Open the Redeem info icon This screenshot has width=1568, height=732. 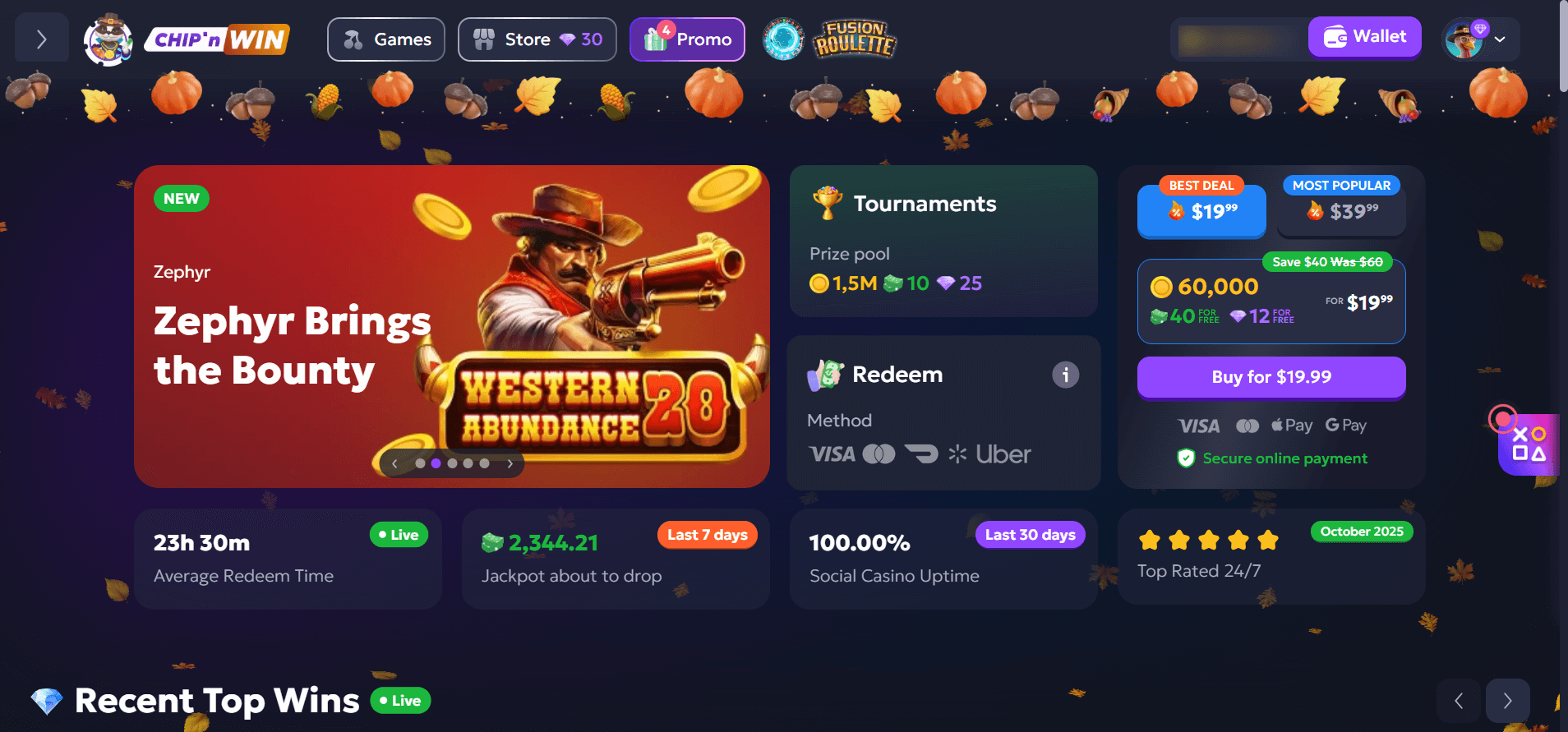point(1066,375)
